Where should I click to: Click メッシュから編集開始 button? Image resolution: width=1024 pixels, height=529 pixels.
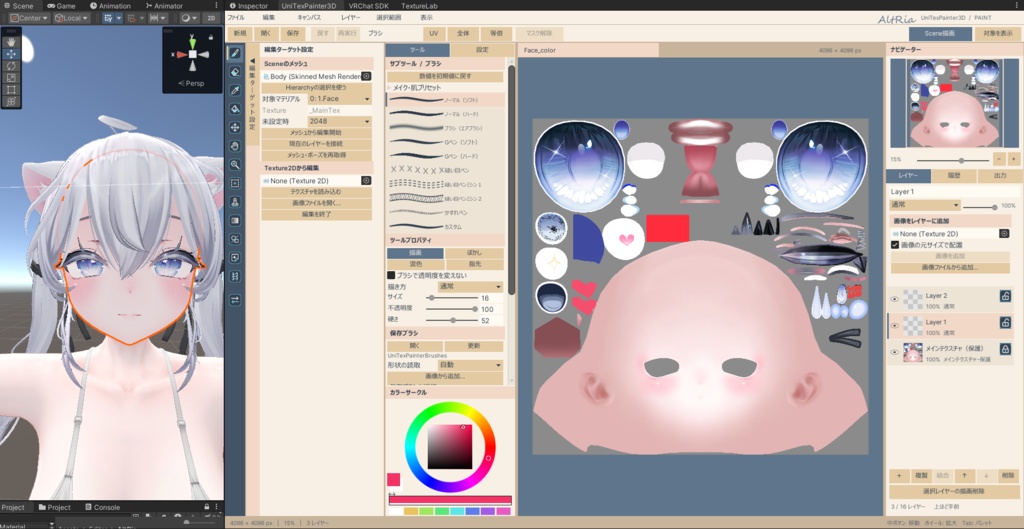pos(316,133)
